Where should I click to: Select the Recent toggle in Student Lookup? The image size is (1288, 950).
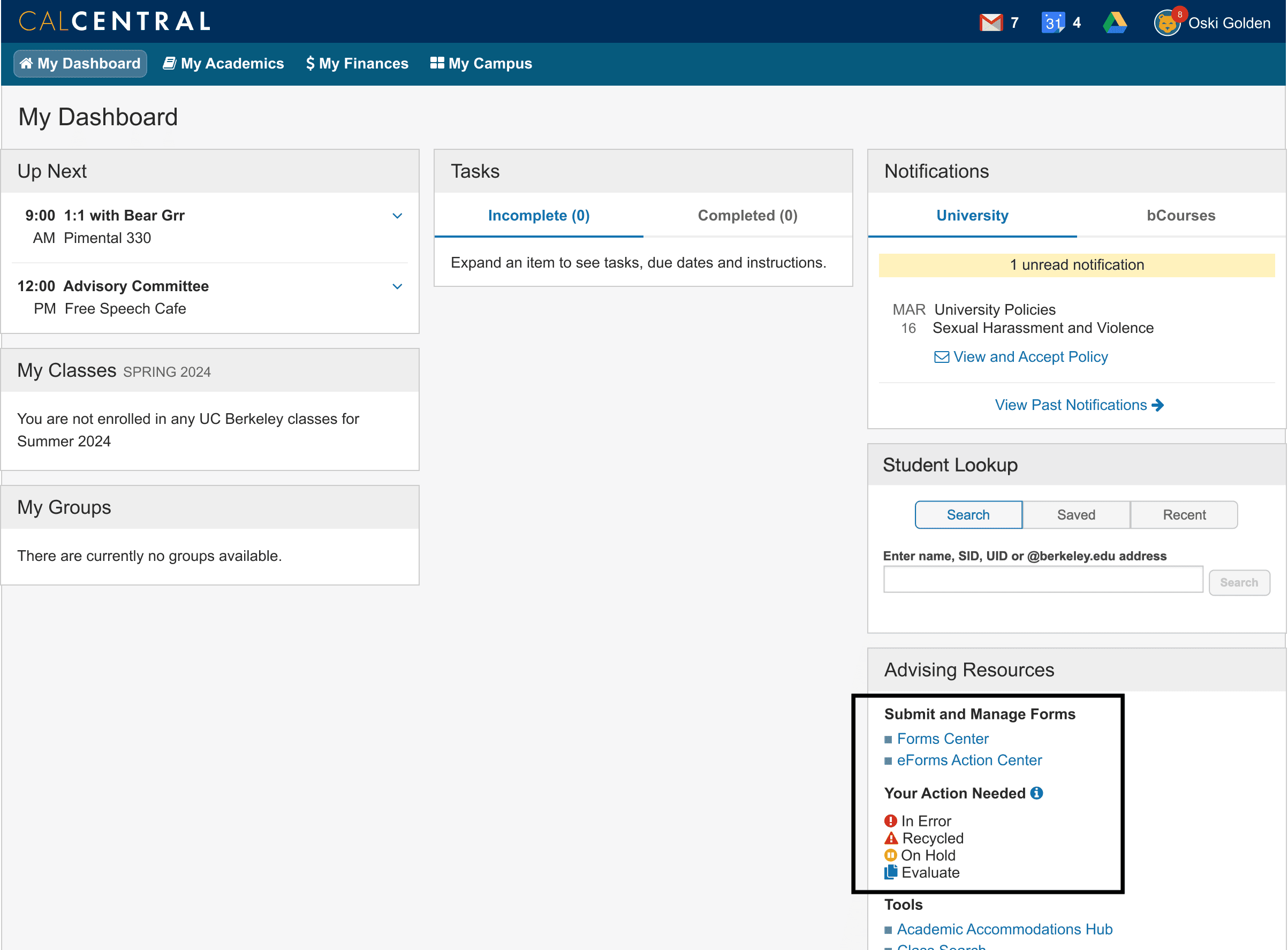click(1184, 515)
